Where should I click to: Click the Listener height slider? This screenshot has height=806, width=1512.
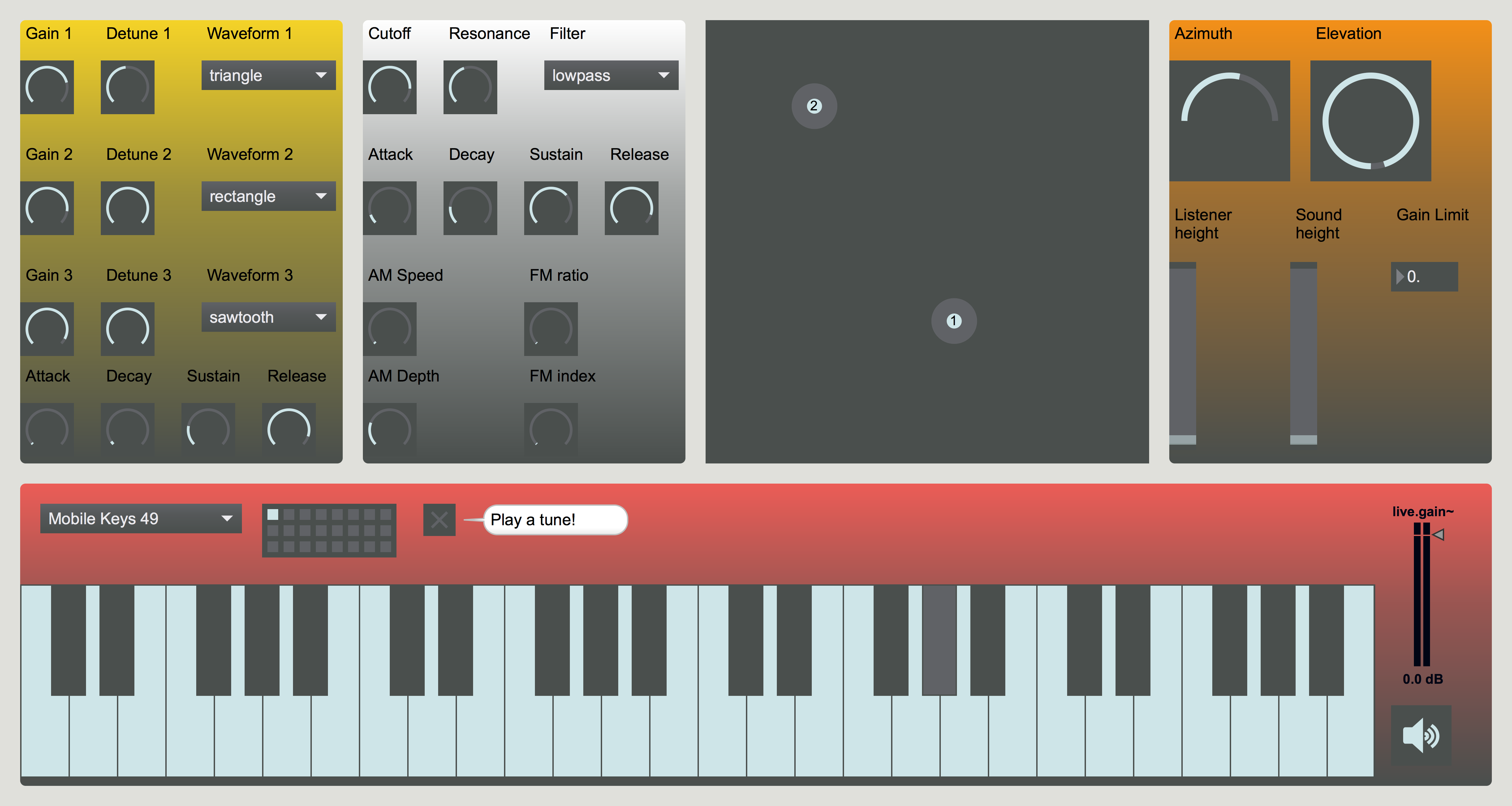pos(1182,353)
